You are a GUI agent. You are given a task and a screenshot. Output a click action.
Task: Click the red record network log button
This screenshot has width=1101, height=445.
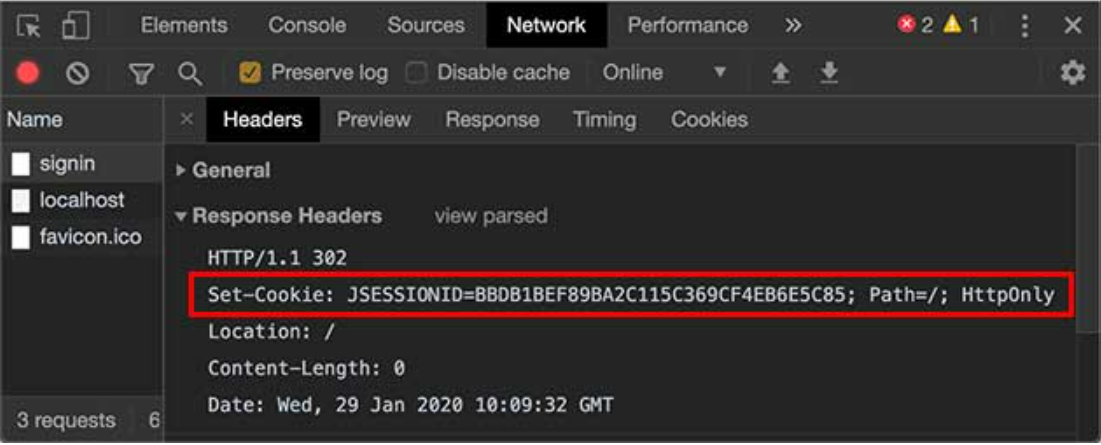click(28, 73)
